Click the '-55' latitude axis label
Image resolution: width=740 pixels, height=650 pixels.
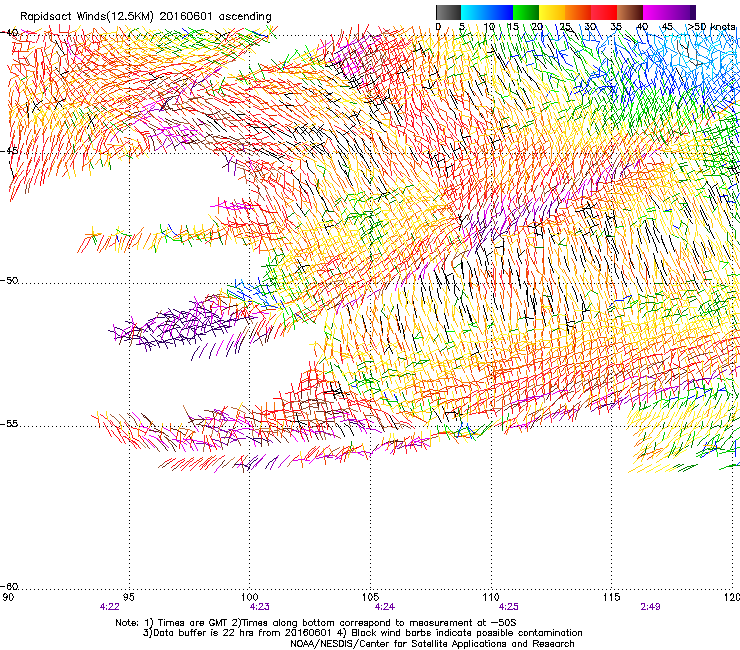pos(9,424)
